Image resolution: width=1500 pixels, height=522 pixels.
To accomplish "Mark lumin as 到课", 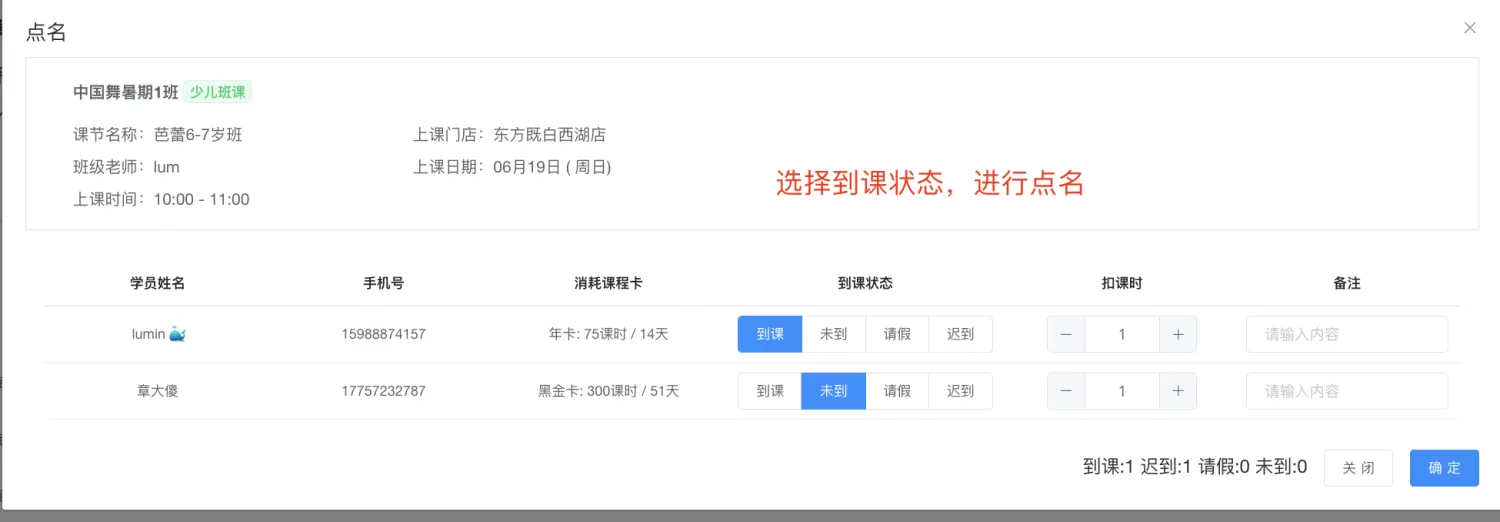I will [770, 335].
